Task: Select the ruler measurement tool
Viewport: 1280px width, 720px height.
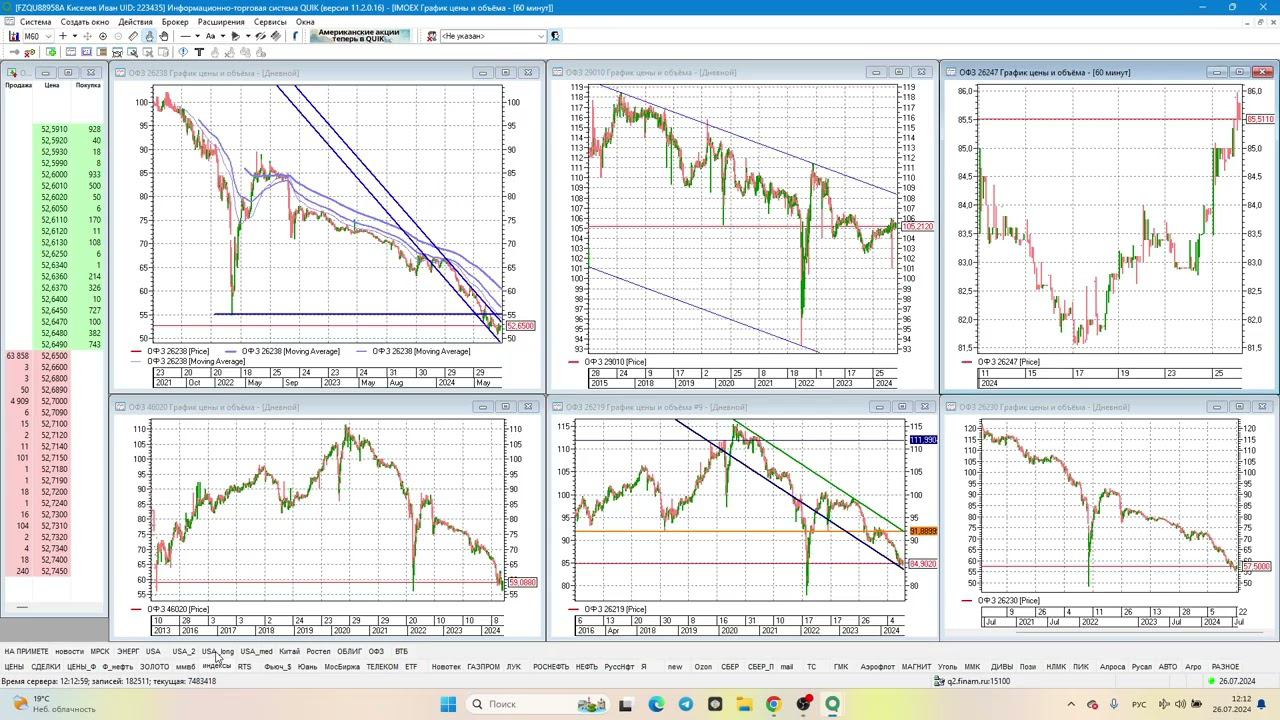Action: coord(133,36)
